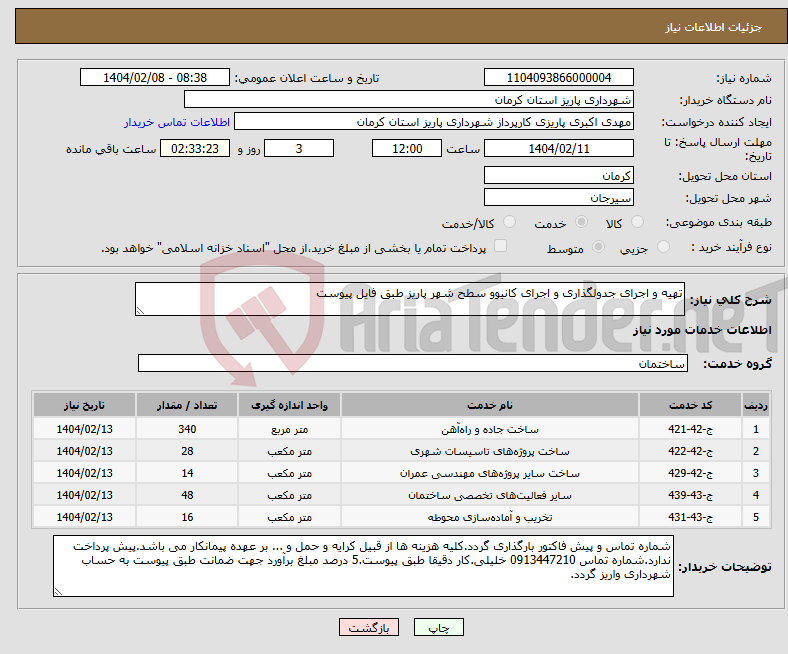Click service code ج-43-439
The height and width of the screenshot is (654, 788).
(691, 495)
